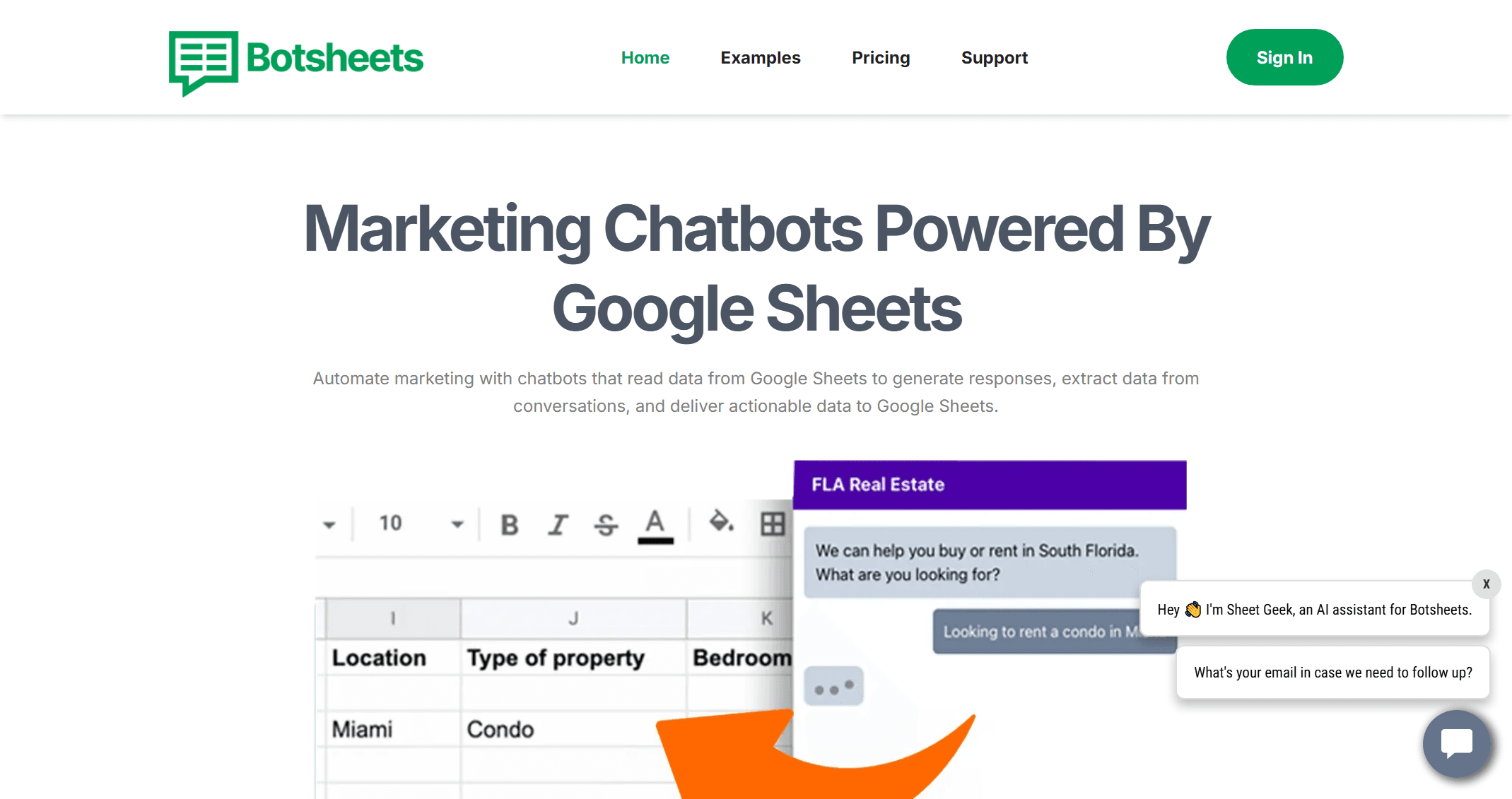Image resolution: width=1512 pixels, height=799 pixels.
Task: Click the FLA Real Estate chat header
Action: click(989, 485)
